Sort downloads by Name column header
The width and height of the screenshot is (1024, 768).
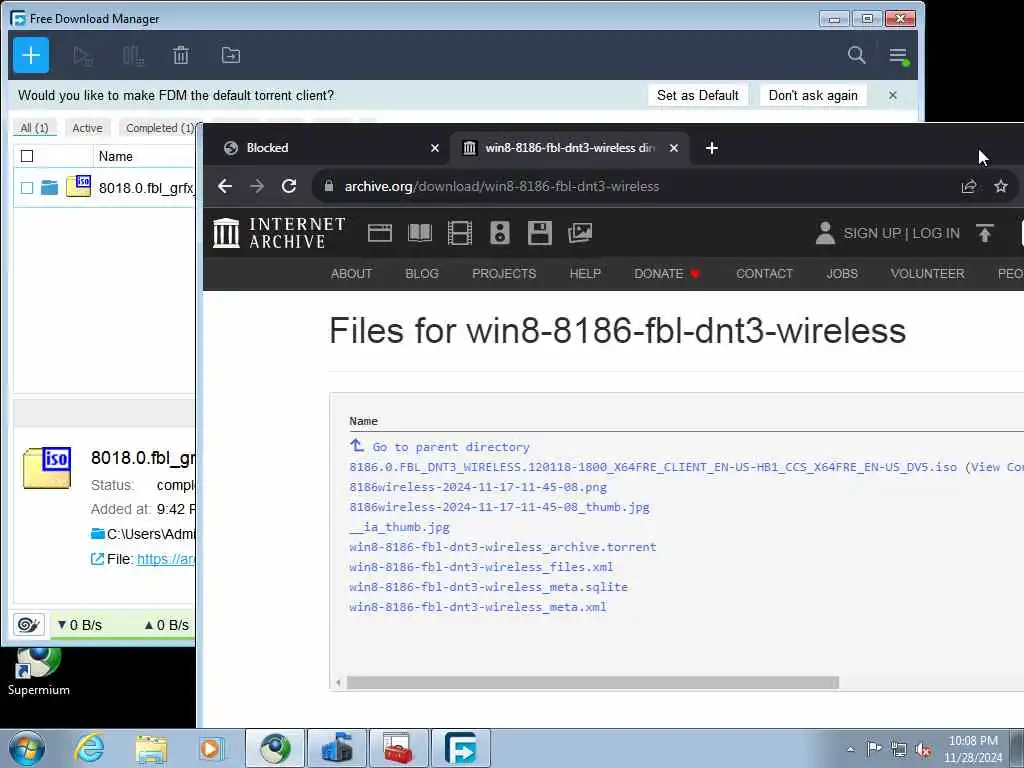(x=116, y=157)
